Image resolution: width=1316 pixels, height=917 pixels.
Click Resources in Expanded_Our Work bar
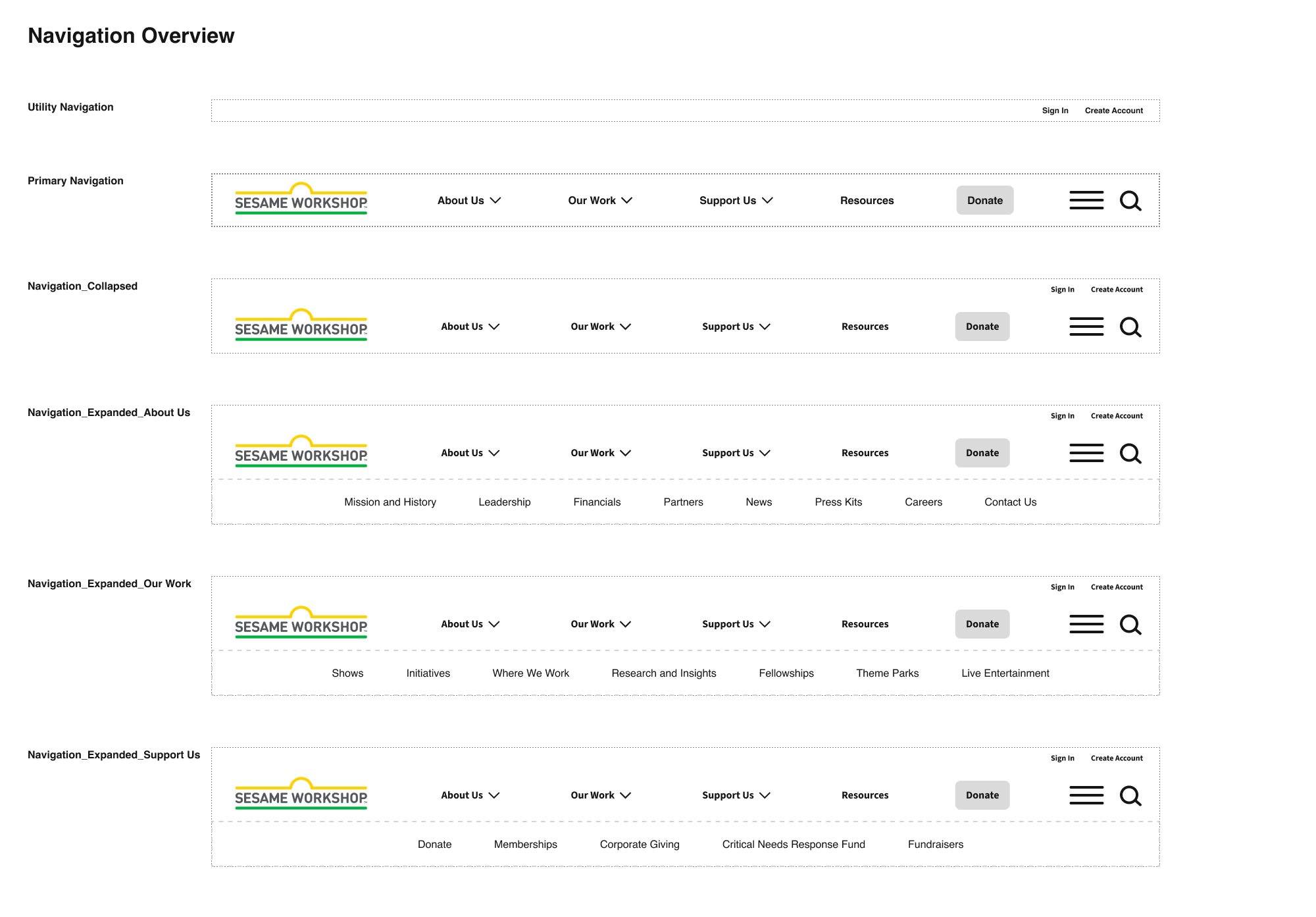tap(865, 624)
